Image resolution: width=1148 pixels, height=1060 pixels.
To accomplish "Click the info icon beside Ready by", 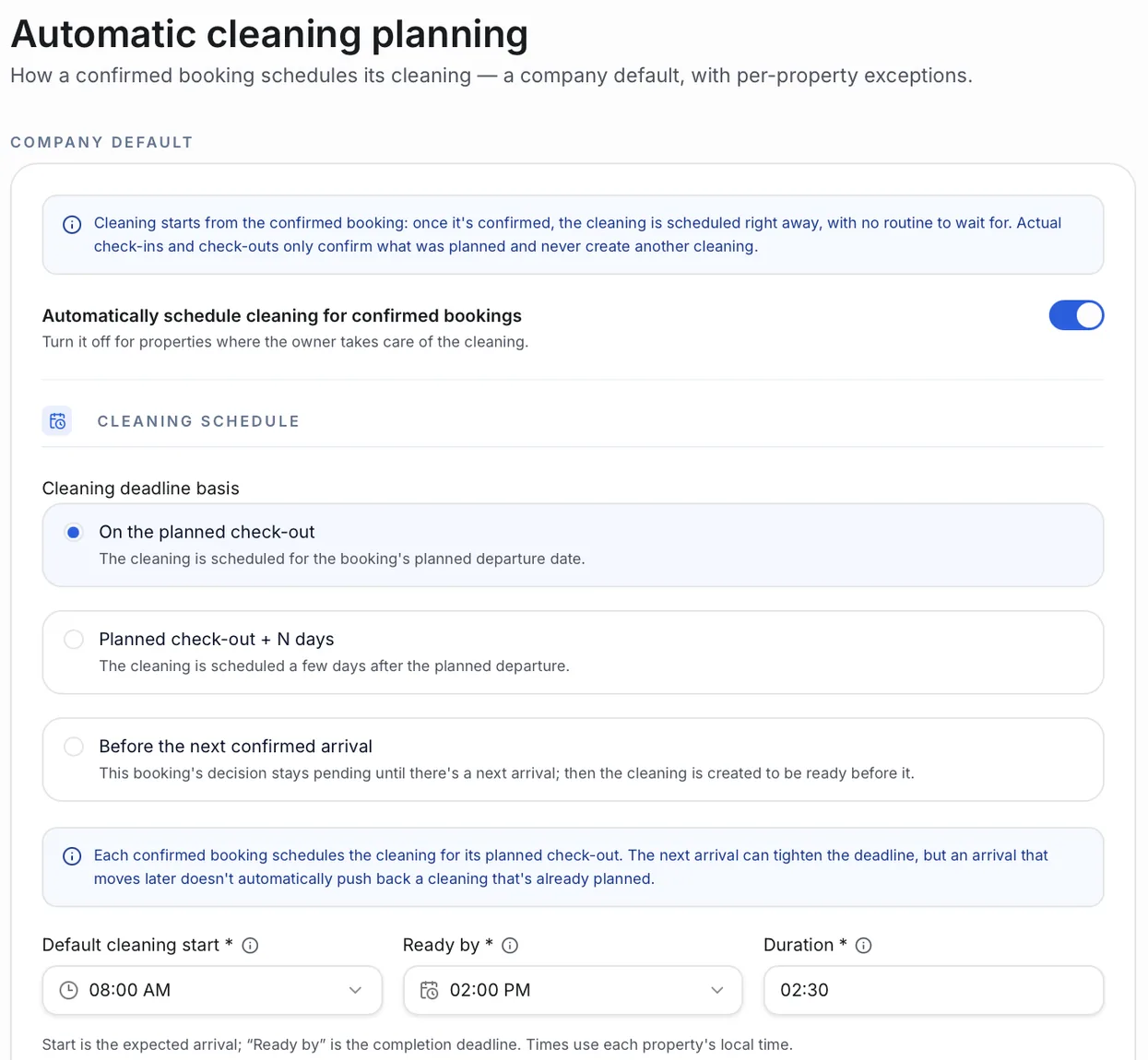I will (510, 946).
